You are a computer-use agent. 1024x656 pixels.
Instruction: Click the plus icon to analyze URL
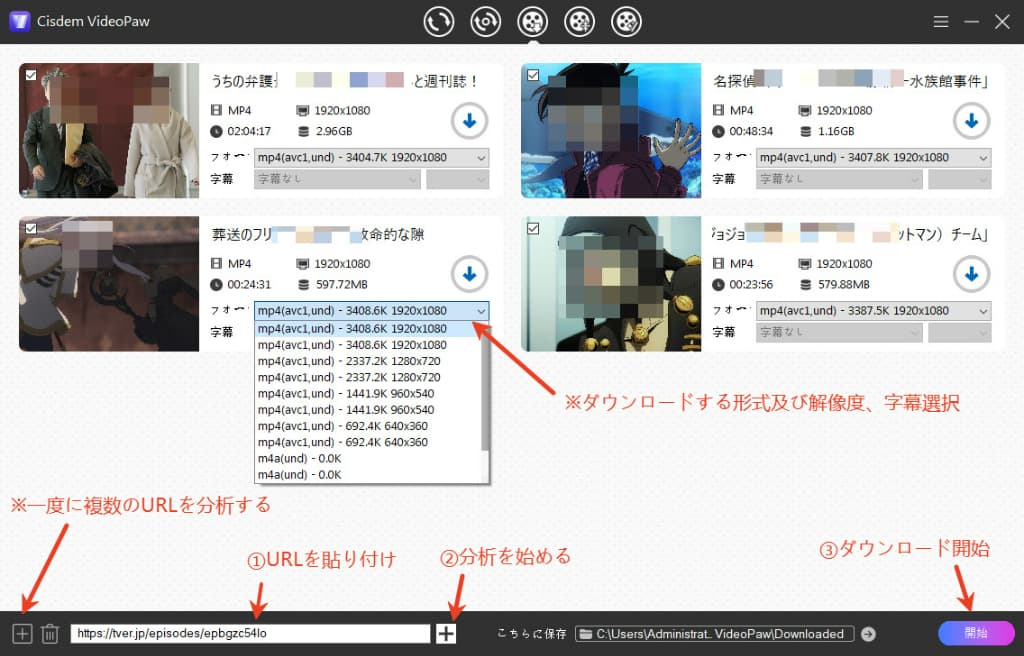(x=446, y=633)
